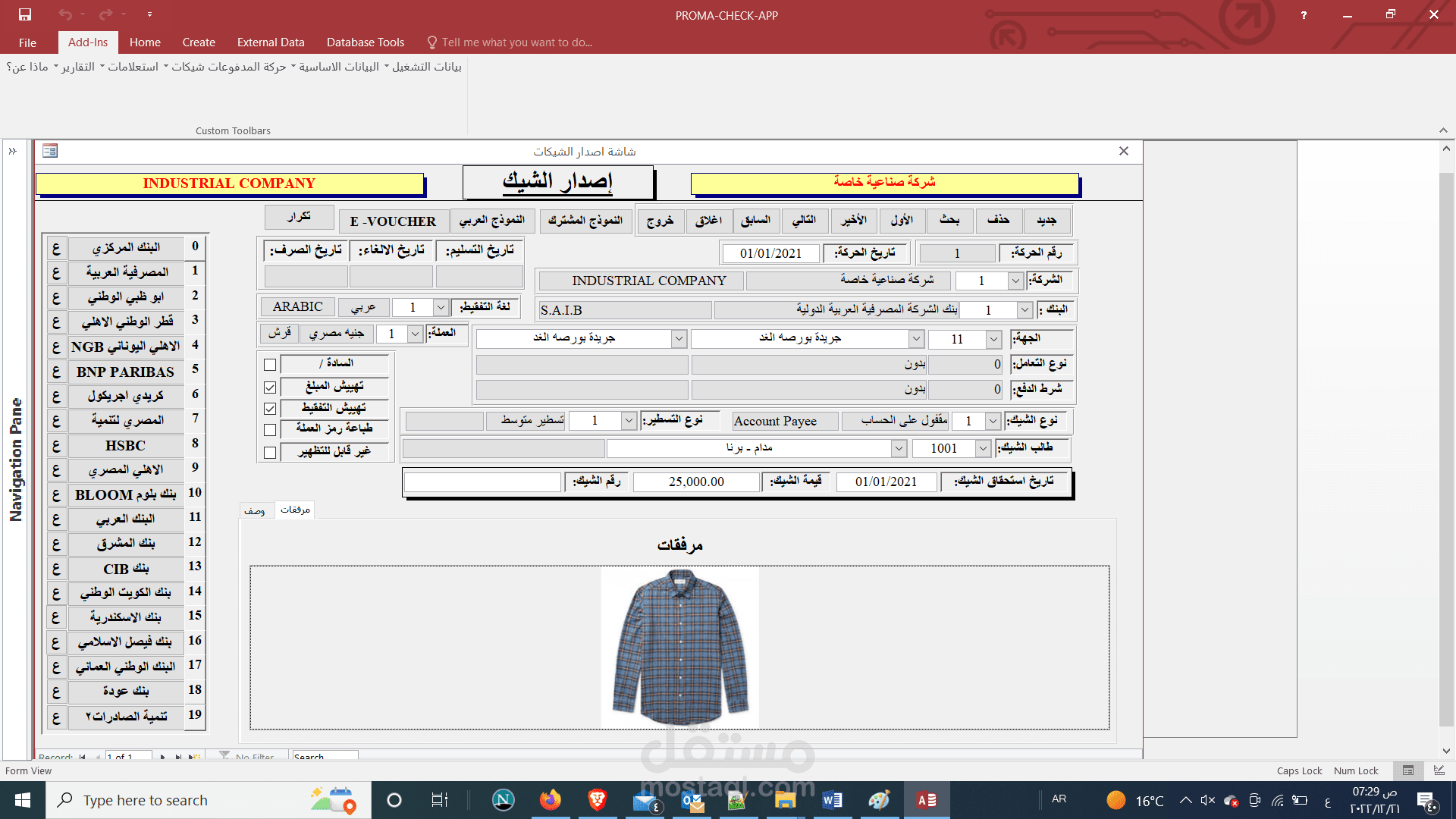Launch Brave browser from the taskbar
The image size is (1456, 819).
pyautogui.click(x=598, y=800)
